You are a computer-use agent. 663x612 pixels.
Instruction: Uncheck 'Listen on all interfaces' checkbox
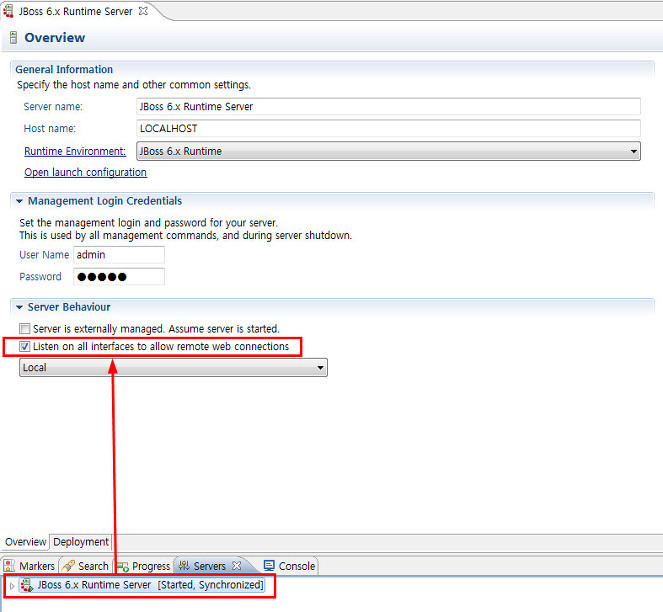coord(25,346)
